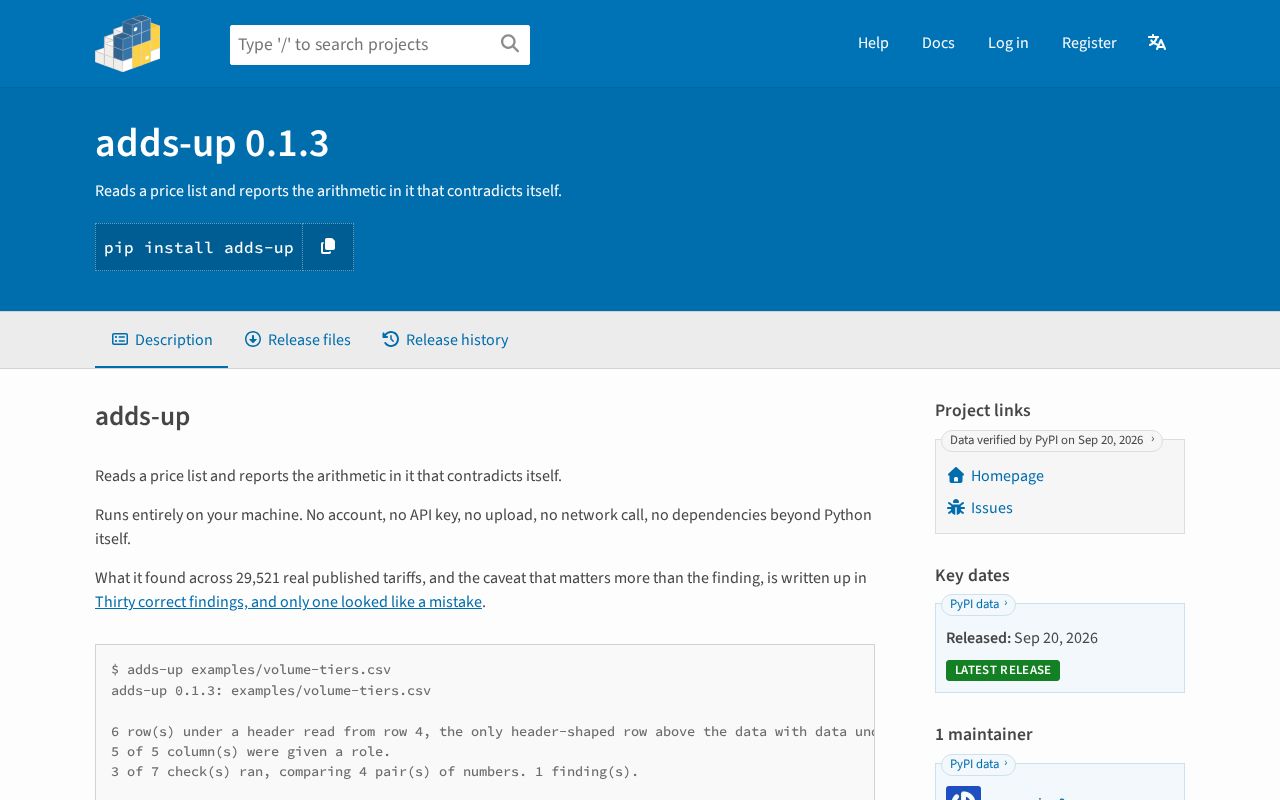Open the language selector icon

click(x=1157, y=43)
